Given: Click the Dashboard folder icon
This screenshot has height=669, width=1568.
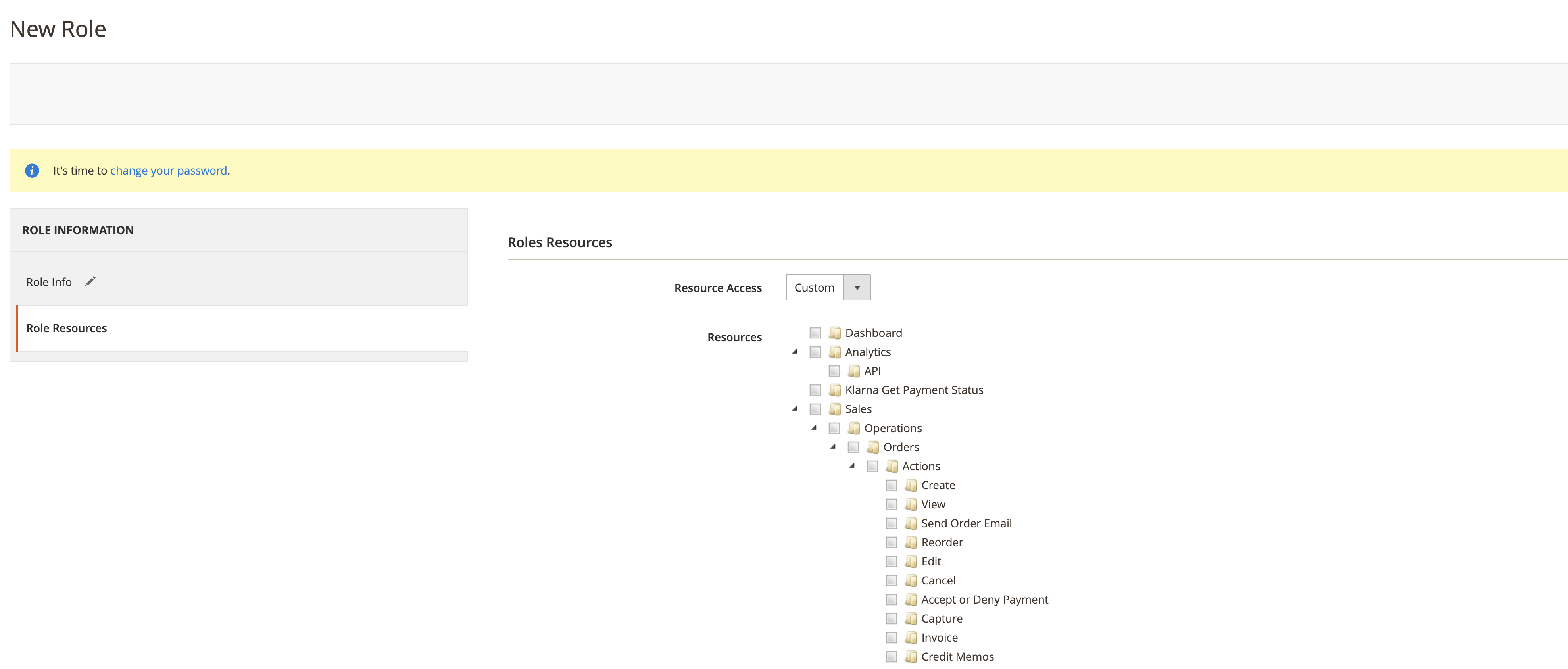Looking at the screenshot, I should pos(834,333).
